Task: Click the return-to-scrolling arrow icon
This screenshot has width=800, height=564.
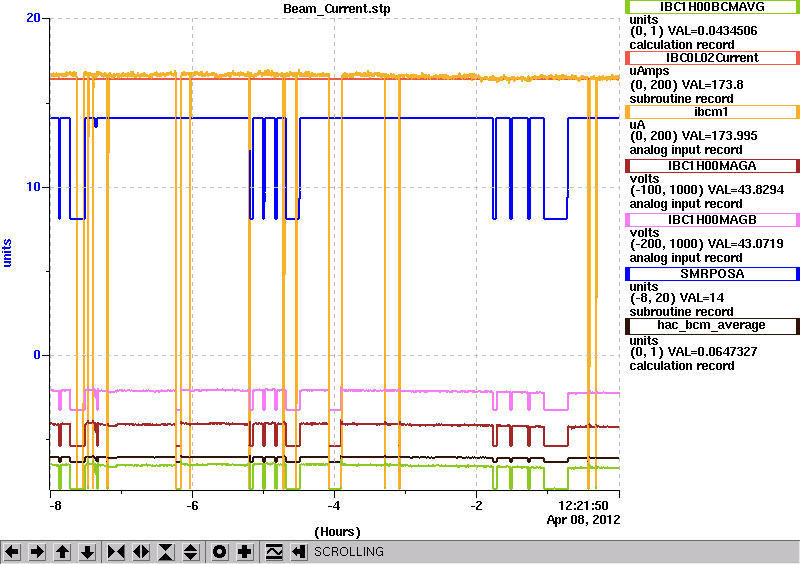Action: pyautogui.click(x=298, y=552)
